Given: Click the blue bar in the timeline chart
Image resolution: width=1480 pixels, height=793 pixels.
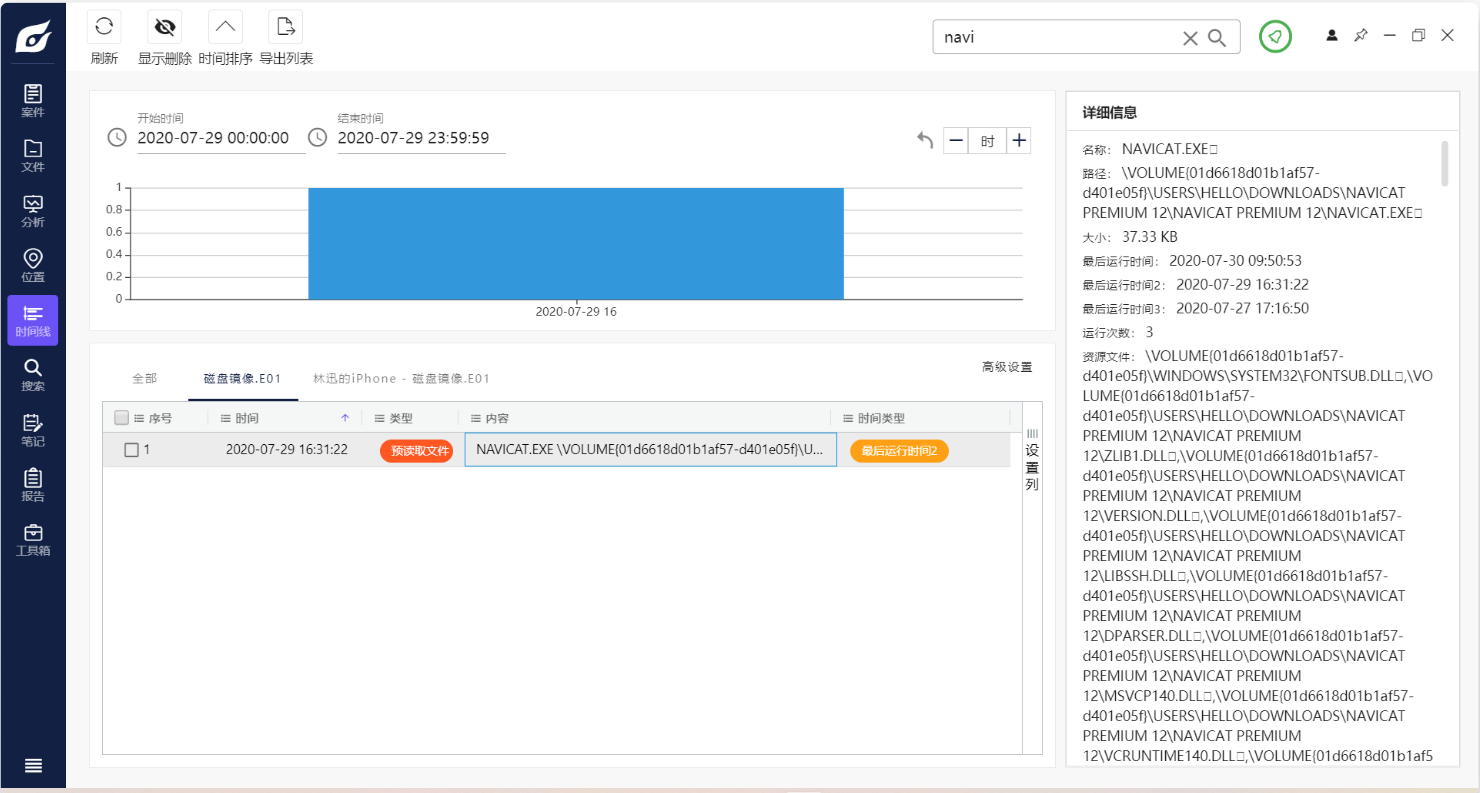Looking at the screenshot, I should click(x=576, y=243).
